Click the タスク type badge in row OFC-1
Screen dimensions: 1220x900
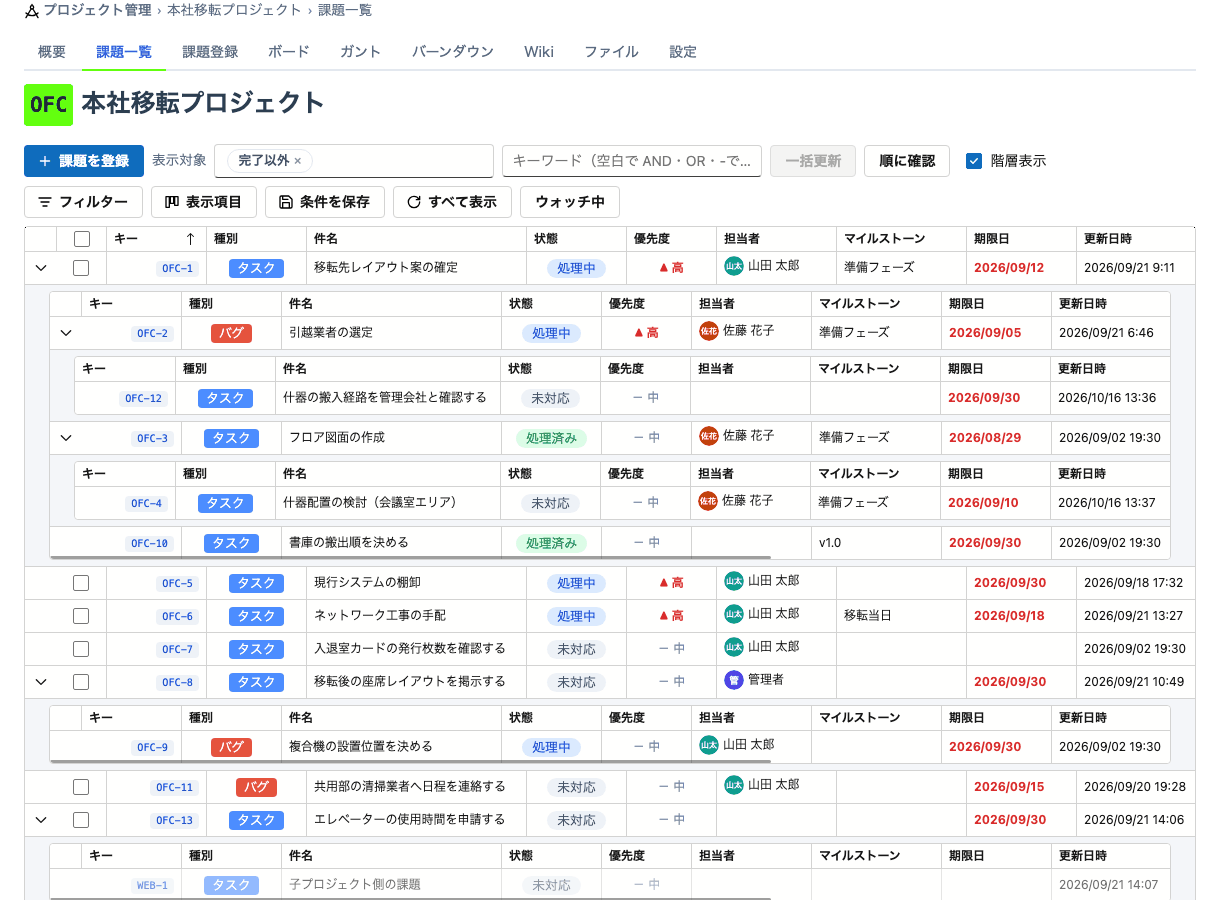pos(256,268)
